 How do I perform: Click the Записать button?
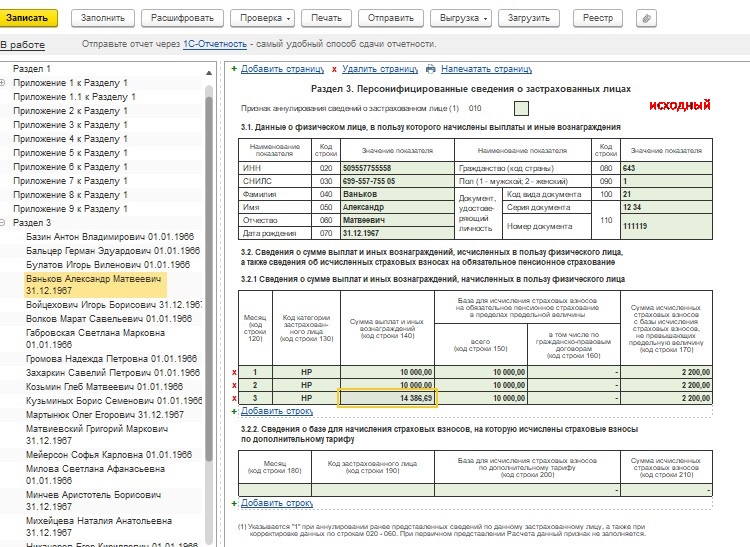tap(27, 18)
